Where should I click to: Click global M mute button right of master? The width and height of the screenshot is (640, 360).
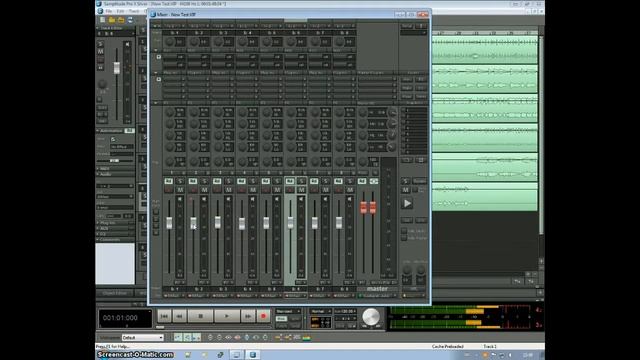point(405,190)
